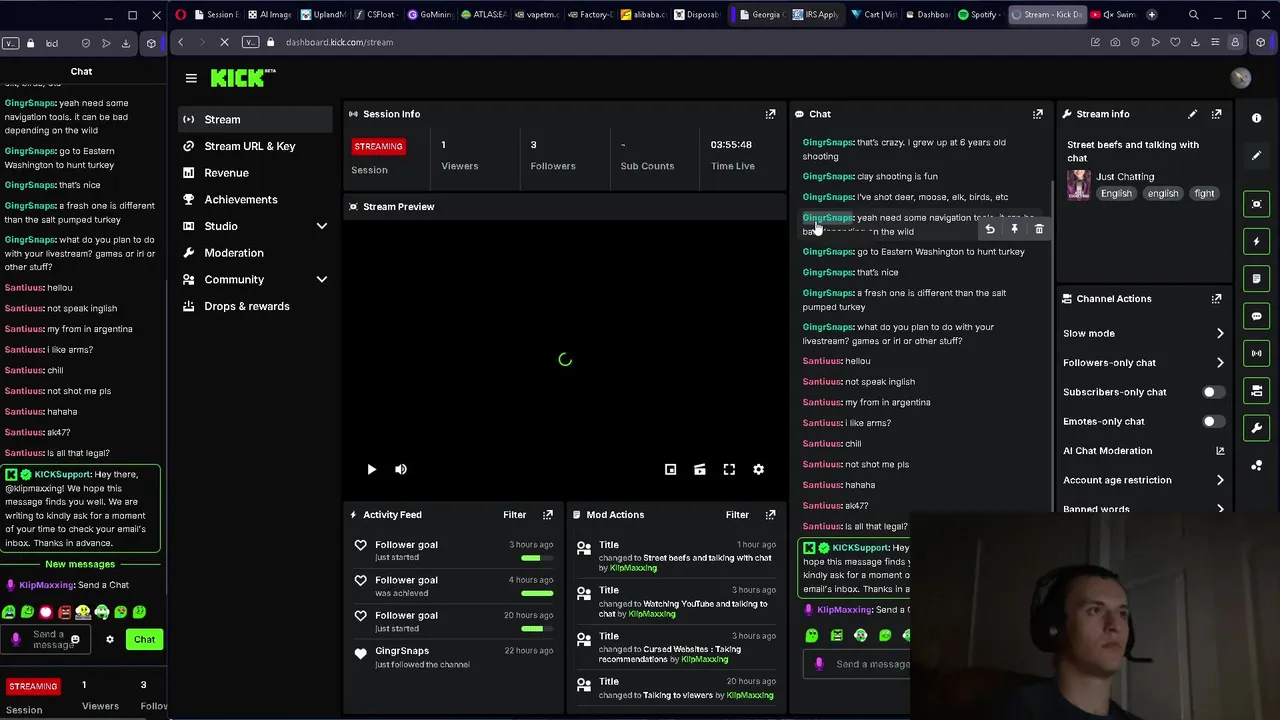1280x720 pixels.
Task: Mute the stream preview volume
Action: tap(401, 469)
